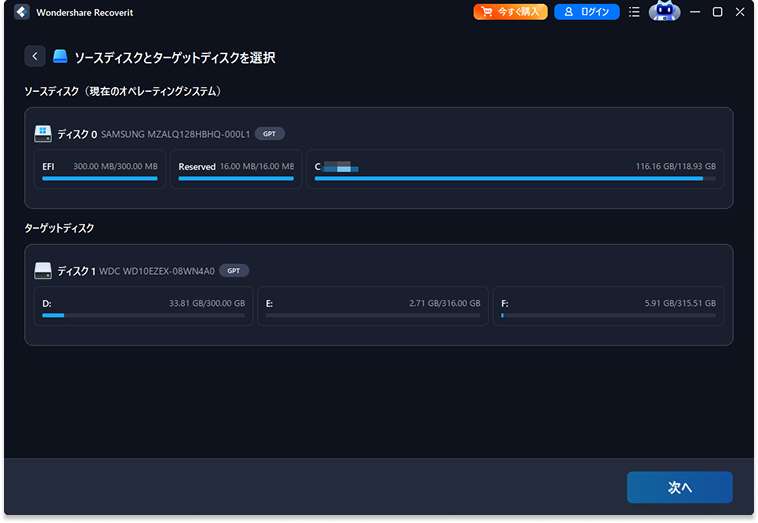Select the E: partition on Disk 1
The width and height of the screenshot is (758, 523).
[373, 306]
